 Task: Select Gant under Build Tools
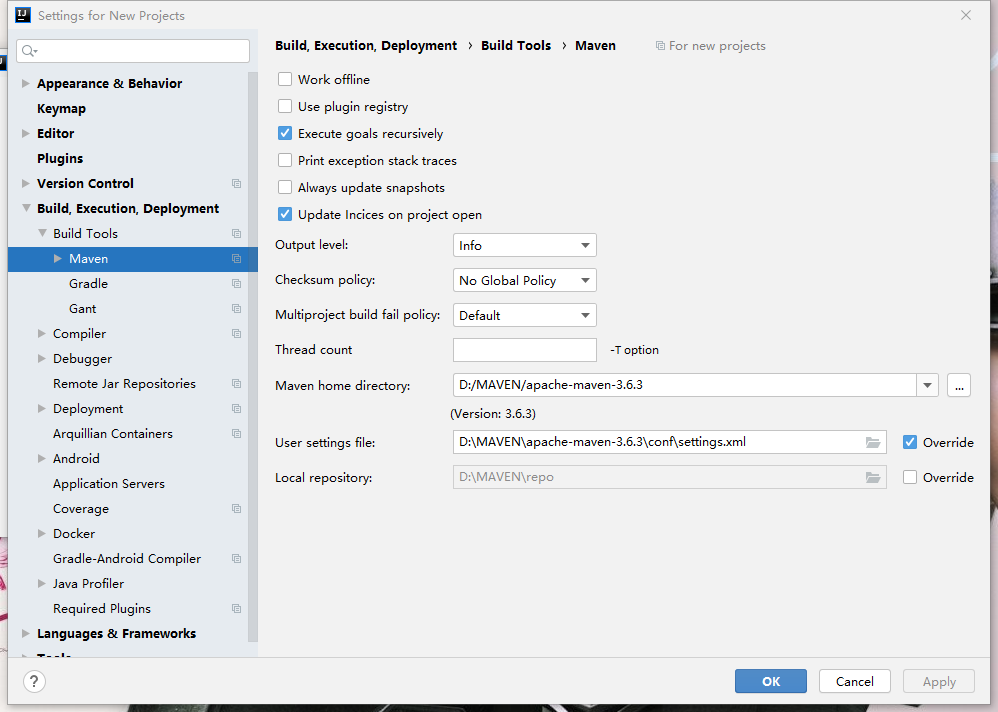click(83, 309)
